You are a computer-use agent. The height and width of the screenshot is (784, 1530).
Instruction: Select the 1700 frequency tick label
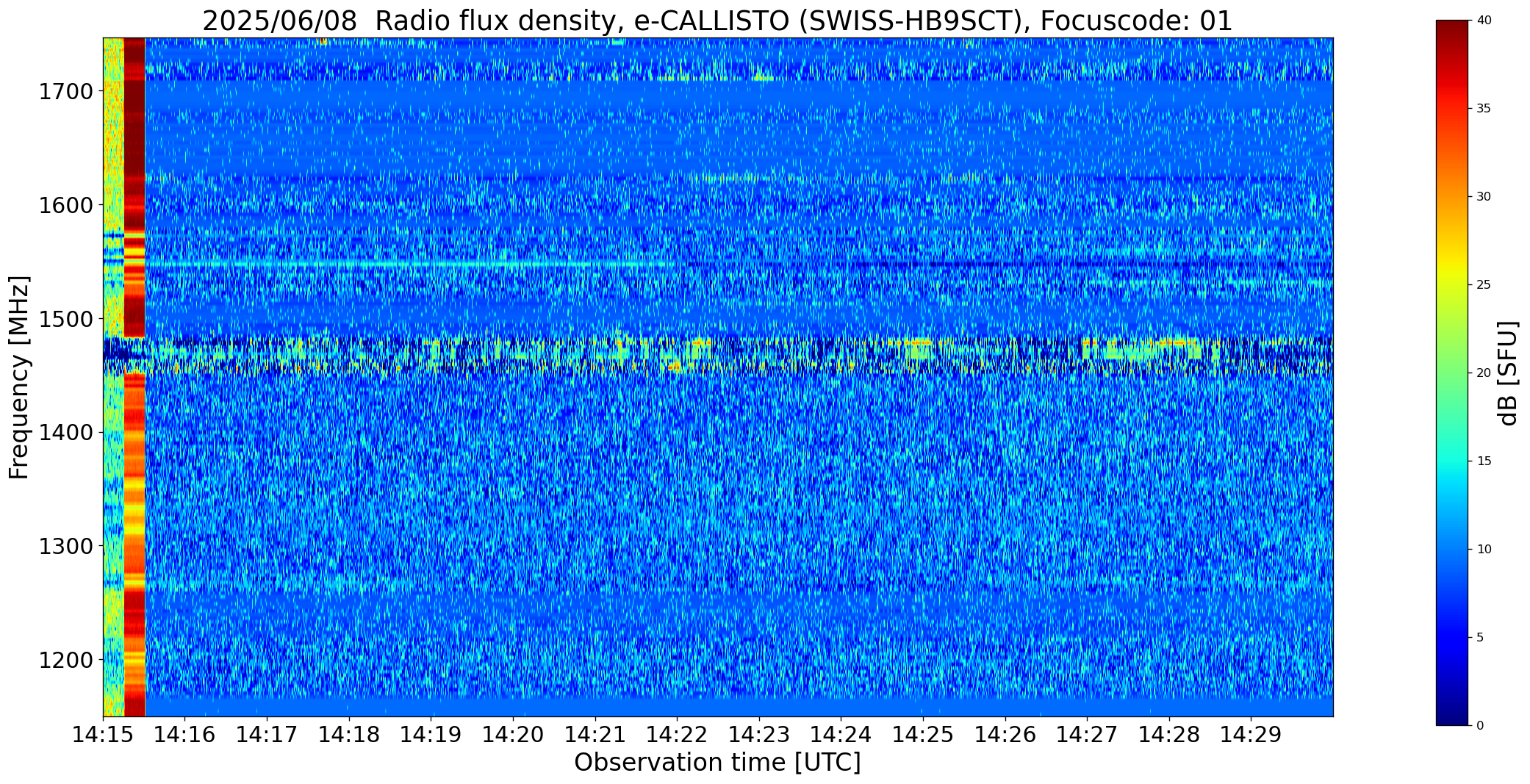coord(65,93)
